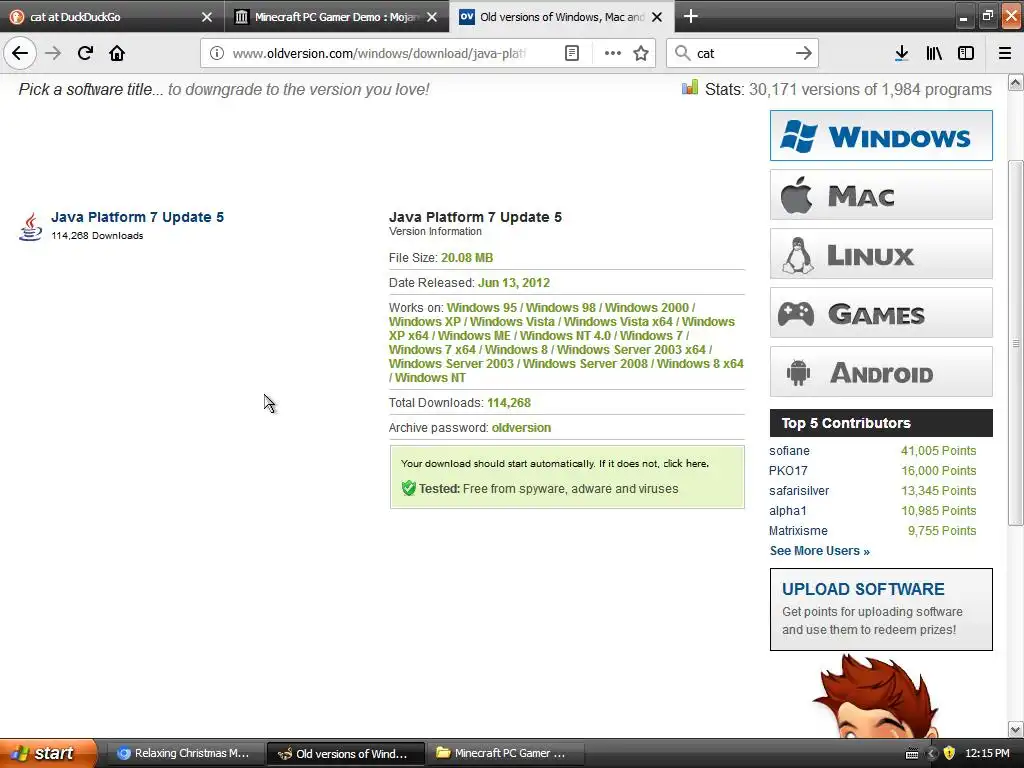Click the search magnifier icon
1024x768 pixels.
[682, 53]
